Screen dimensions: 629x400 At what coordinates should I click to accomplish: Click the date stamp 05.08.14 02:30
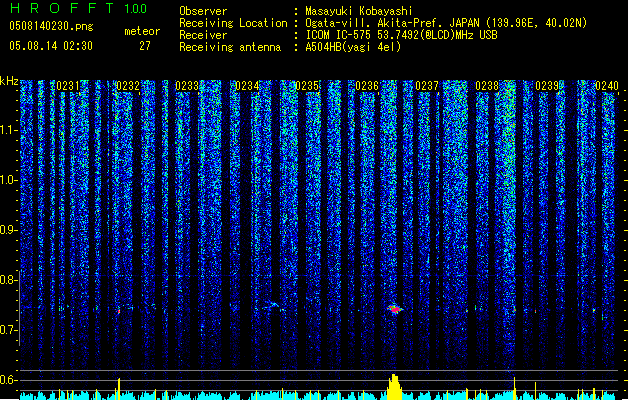(51, 46)
